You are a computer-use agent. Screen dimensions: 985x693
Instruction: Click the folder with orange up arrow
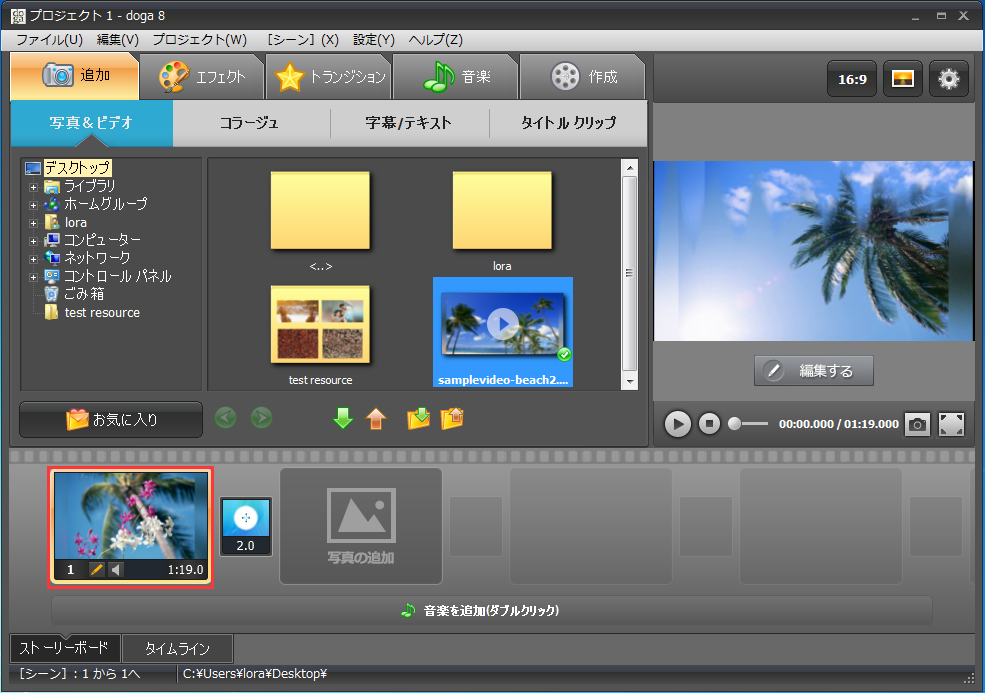452,418
